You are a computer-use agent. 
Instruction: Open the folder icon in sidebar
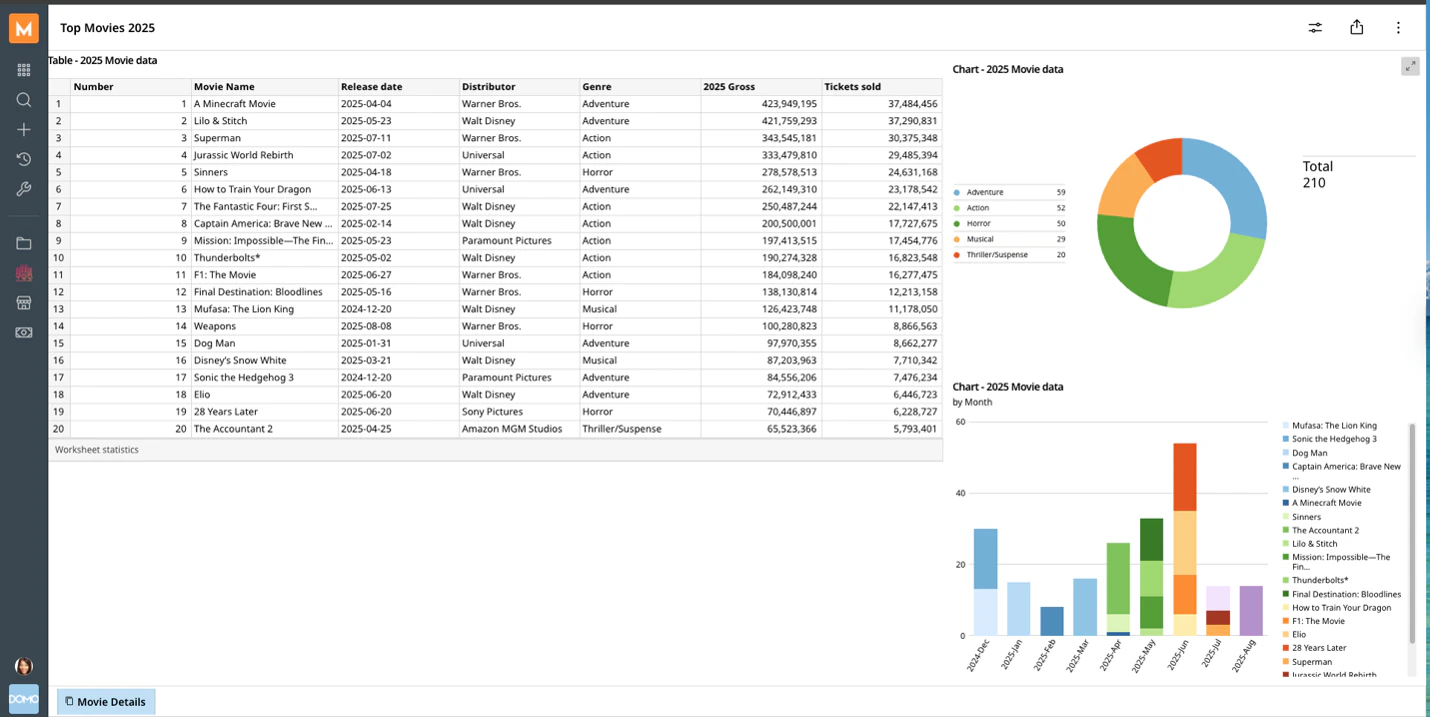pyautogui.click(x=24, y=243)
